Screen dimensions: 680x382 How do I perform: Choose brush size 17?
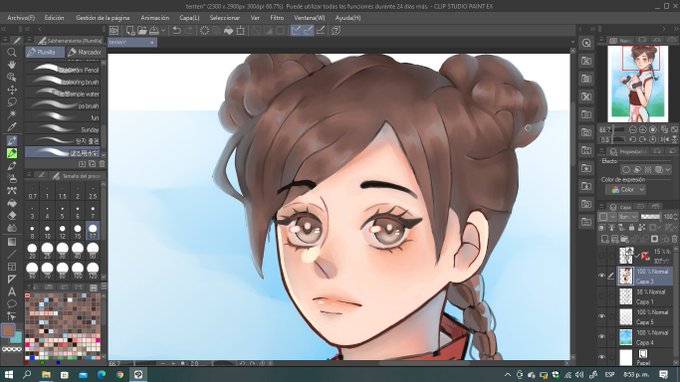pos(93,231)
